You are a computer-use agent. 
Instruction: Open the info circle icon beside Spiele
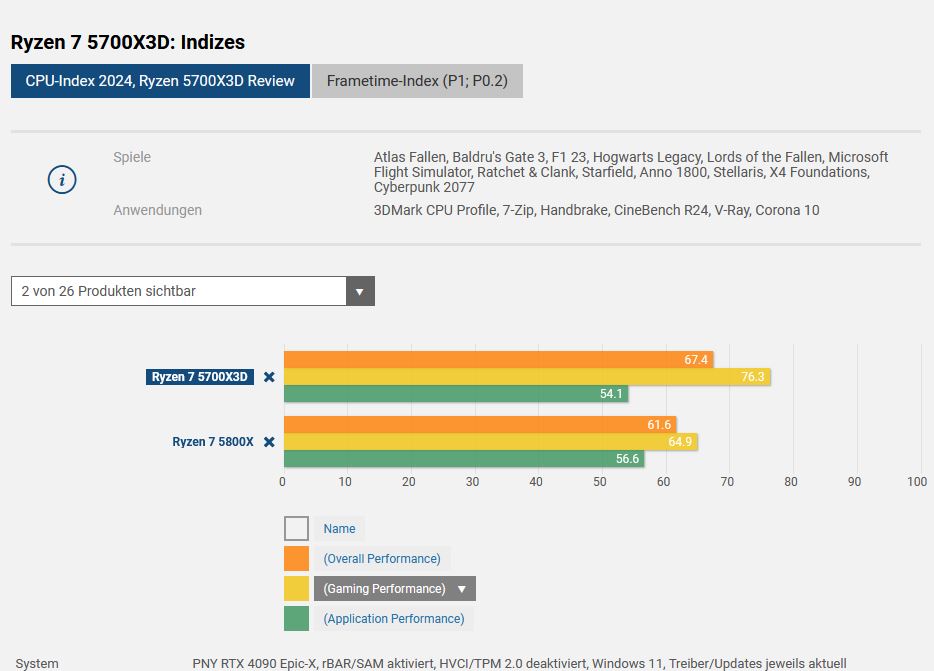coord(62,179)
